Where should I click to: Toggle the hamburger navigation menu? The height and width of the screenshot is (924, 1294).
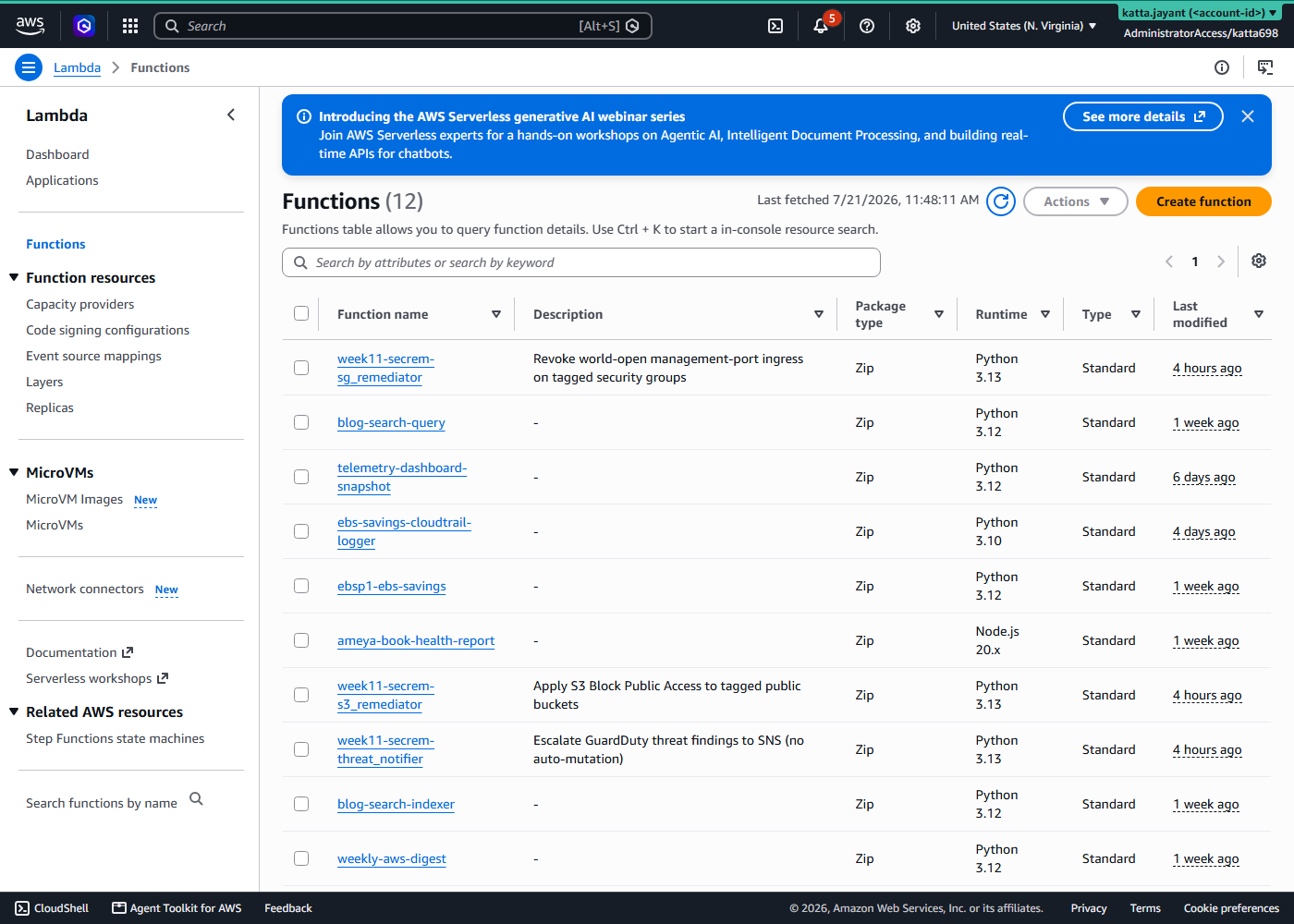click(x=29, y=67)
